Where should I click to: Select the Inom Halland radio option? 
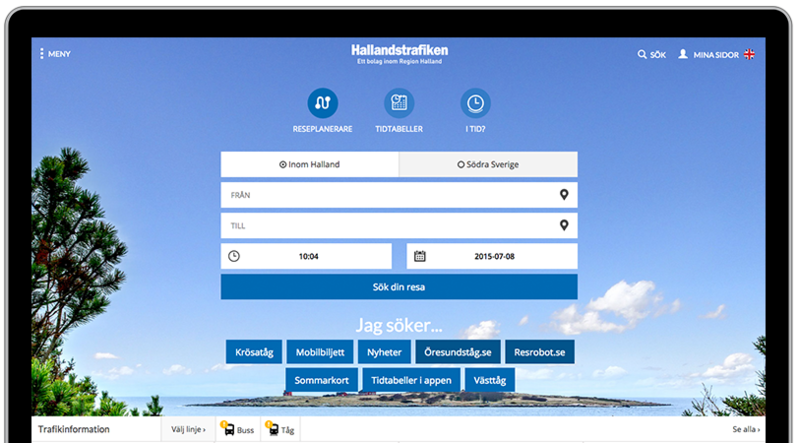coord(310,164)
